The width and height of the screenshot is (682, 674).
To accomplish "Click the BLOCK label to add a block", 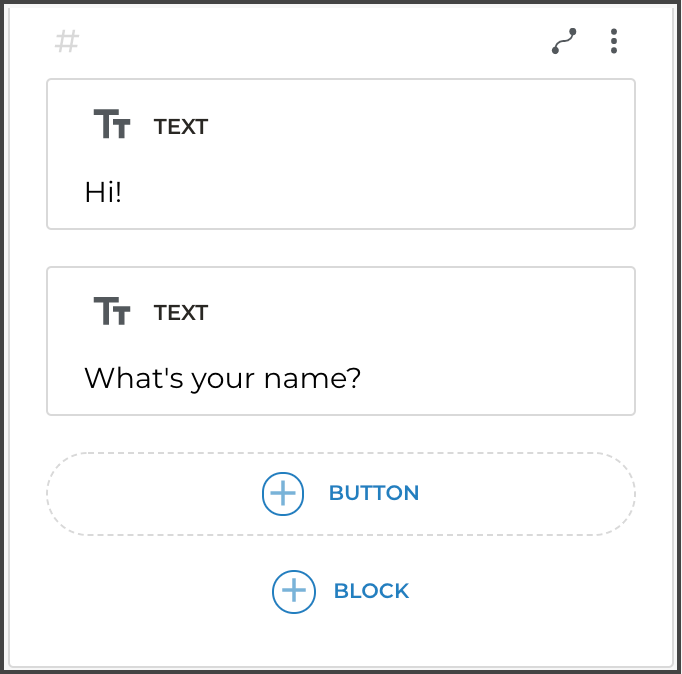I will (371, 591).
